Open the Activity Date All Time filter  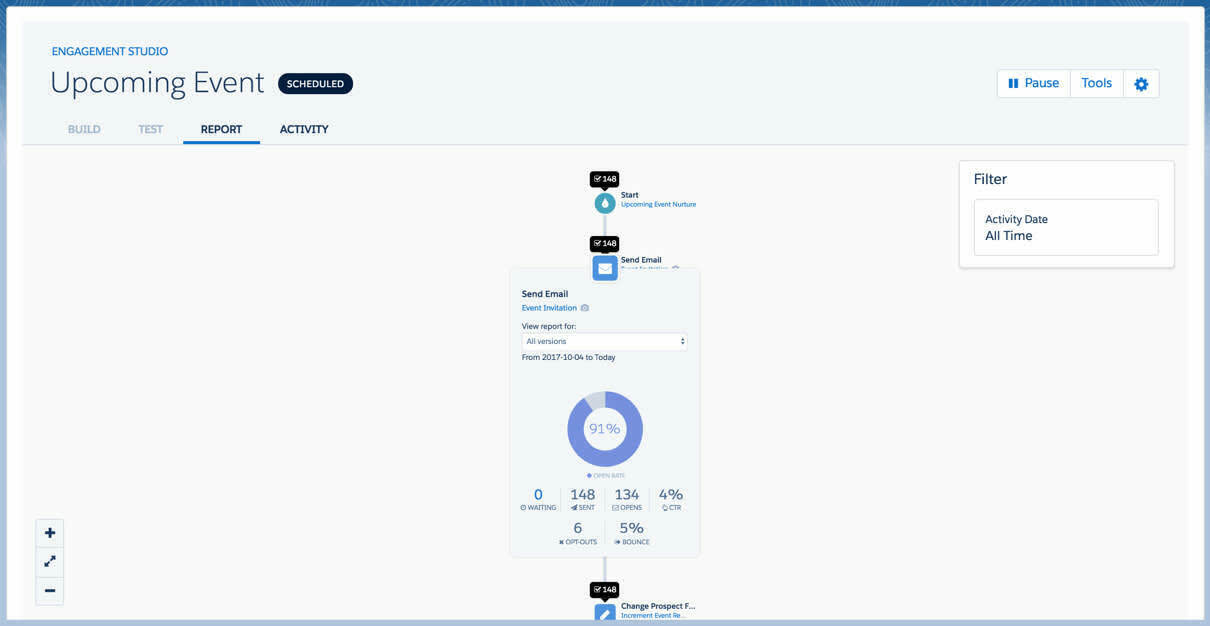tap(1066, 227)
